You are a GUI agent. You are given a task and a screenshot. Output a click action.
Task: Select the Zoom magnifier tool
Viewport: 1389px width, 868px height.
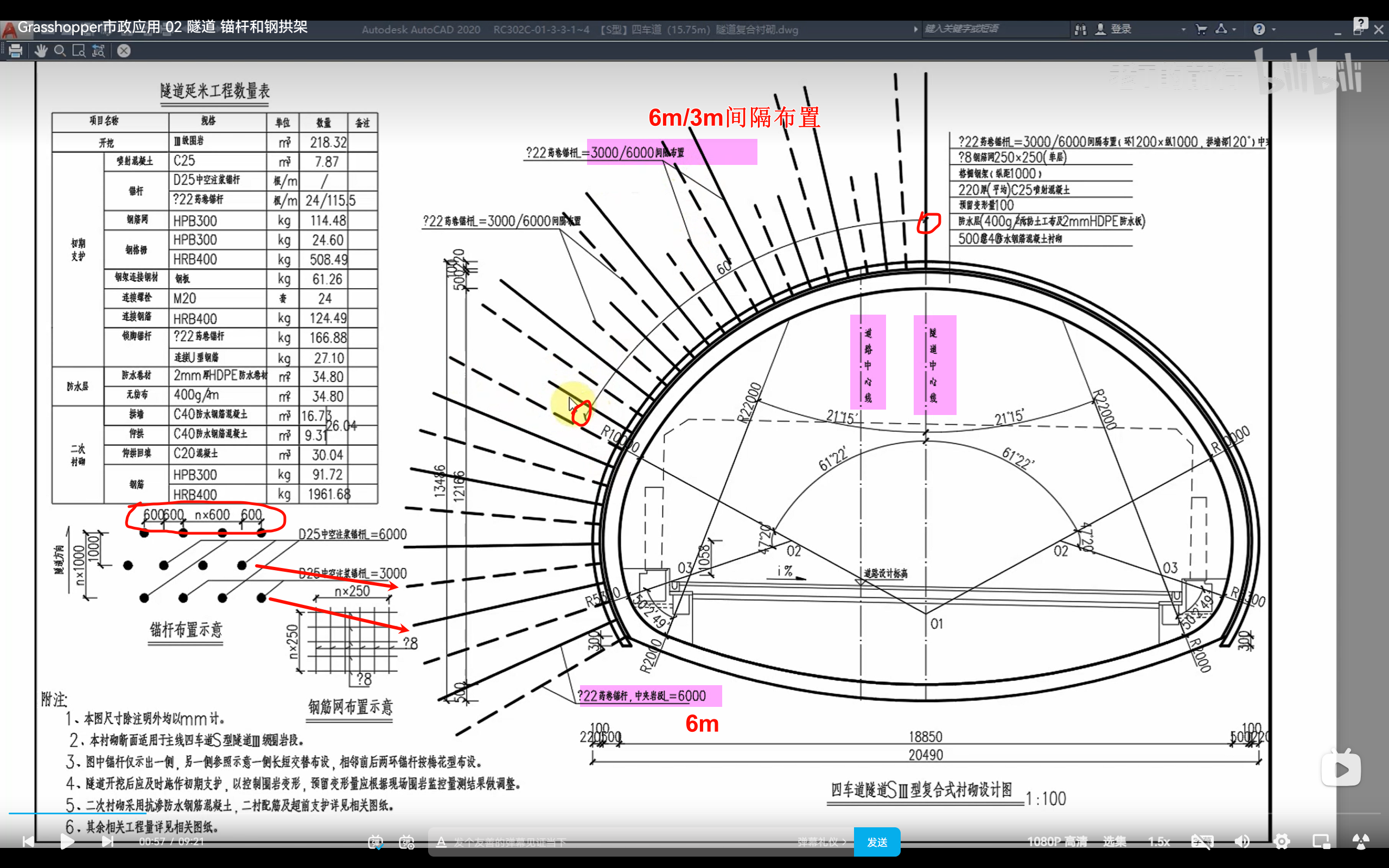60,51
